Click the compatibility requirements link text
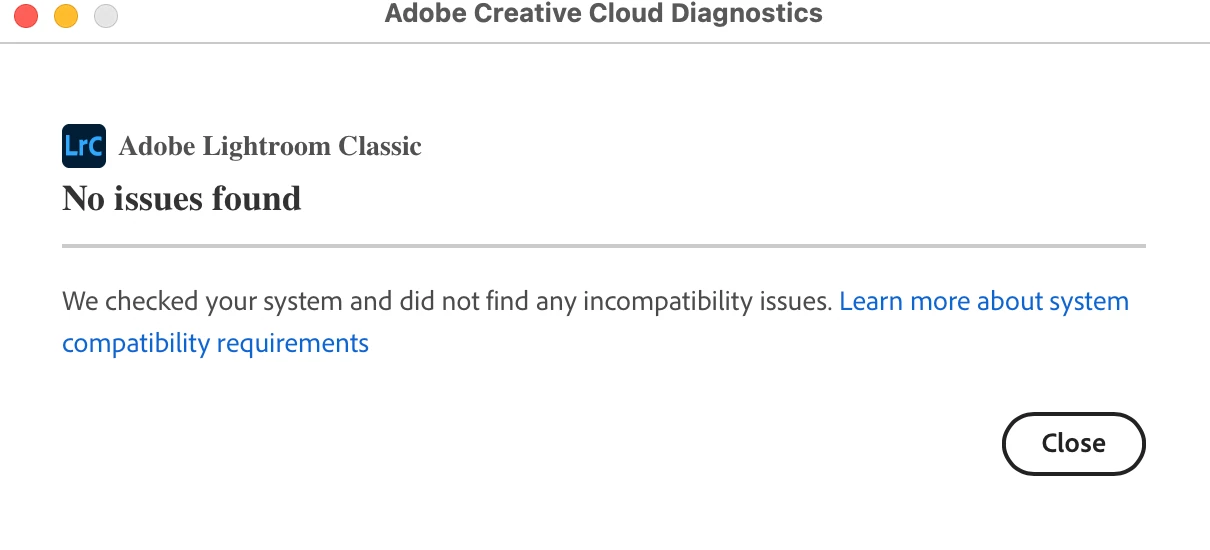 click(215, 343)
